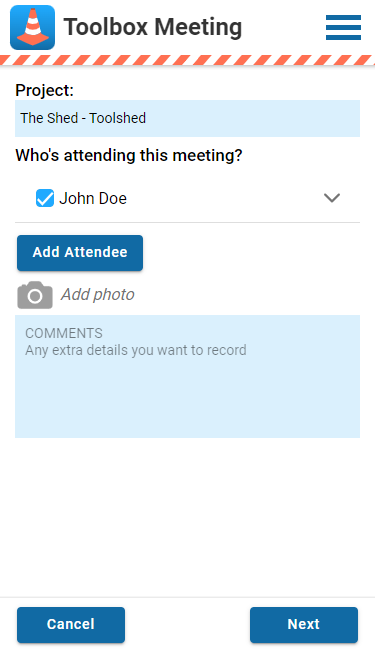Proceed with the Next button

pos(304,624)
